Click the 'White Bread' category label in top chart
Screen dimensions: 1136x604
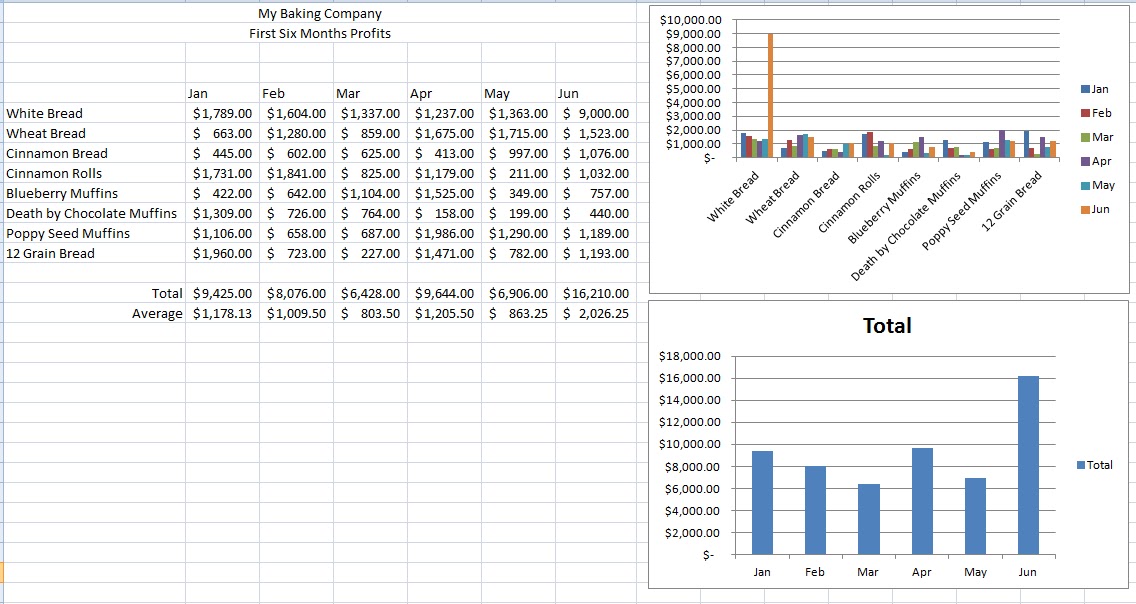(x=732, y=196)
